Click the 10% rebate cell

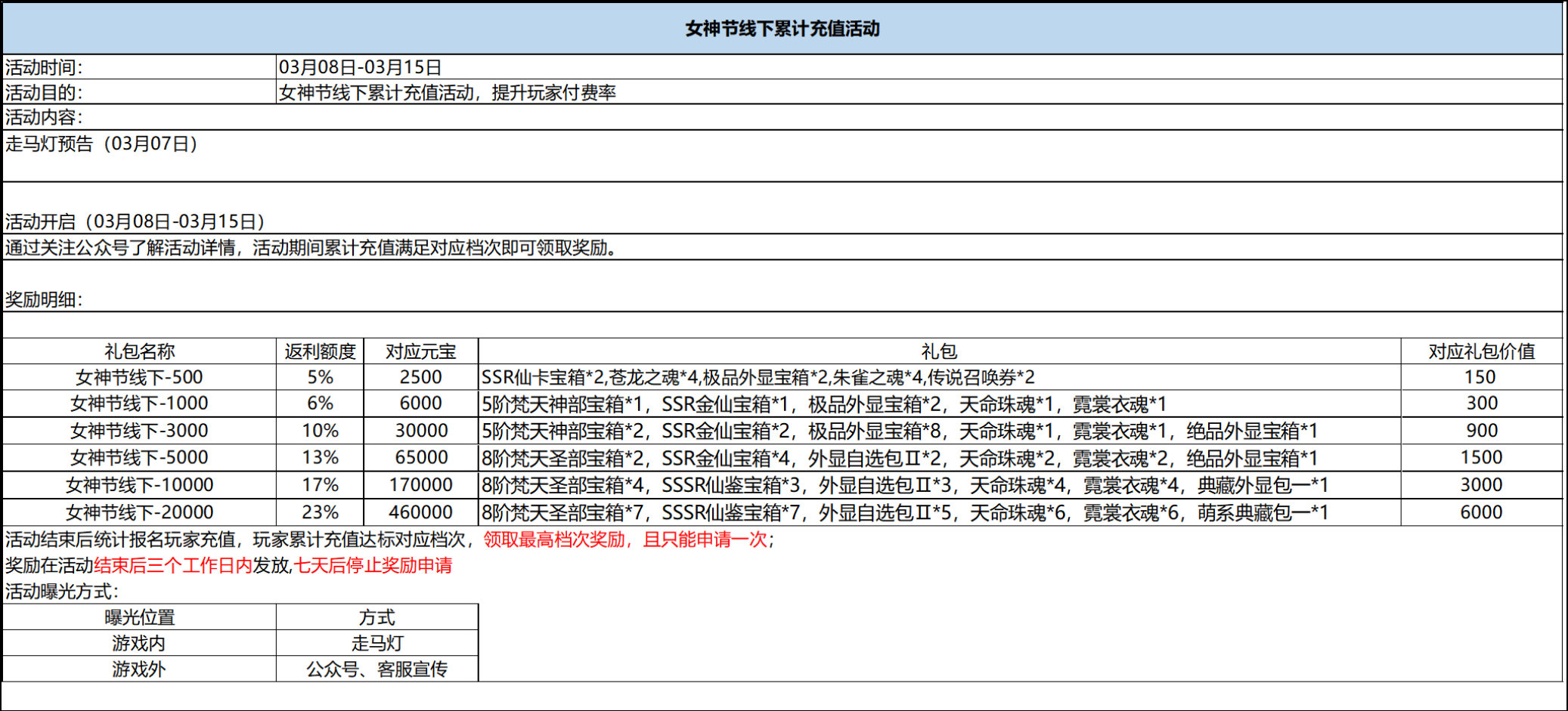coord(321,431)
